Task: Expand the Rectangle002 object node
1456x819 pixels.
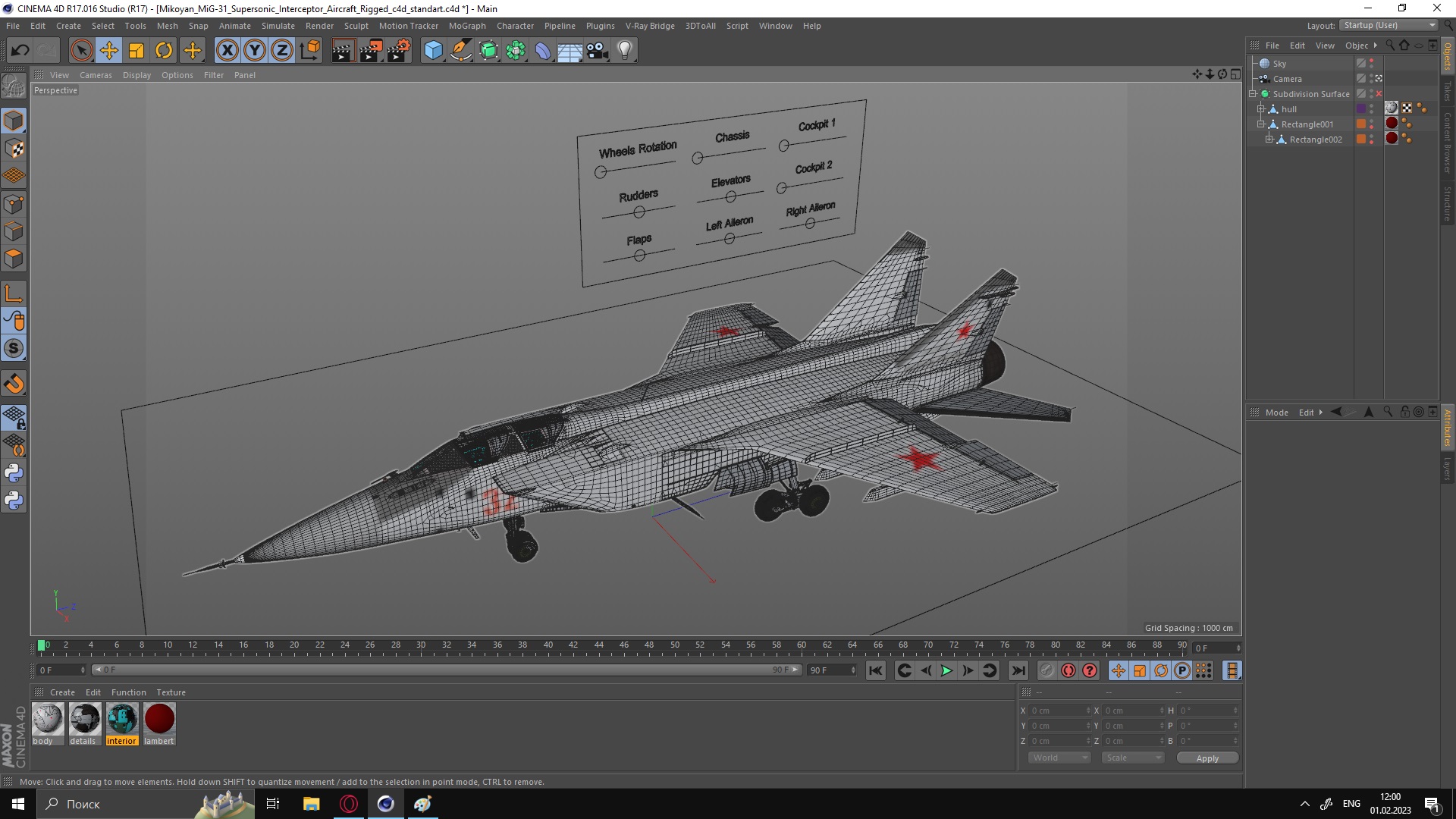Action: (x=1269, y=140)
